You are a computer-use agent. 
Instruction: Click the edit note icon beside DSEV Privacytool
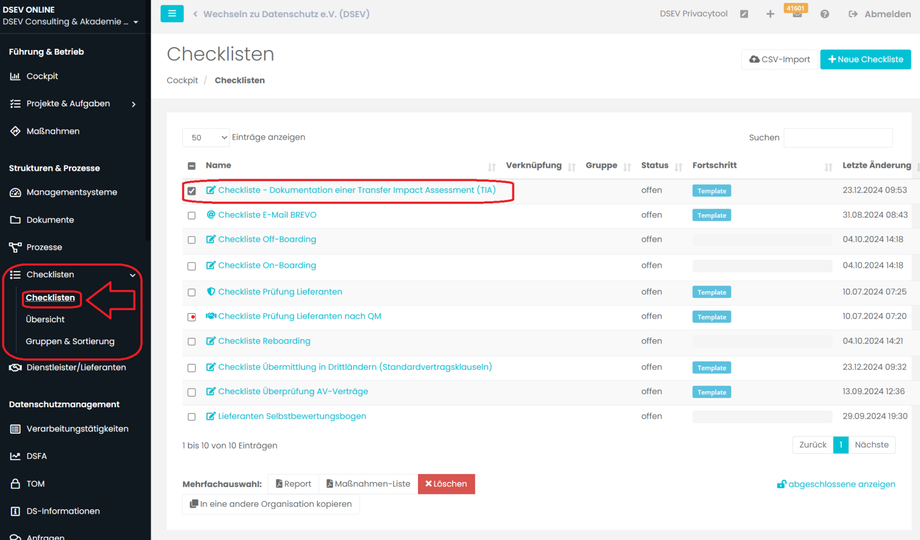(x=744, y=14)
